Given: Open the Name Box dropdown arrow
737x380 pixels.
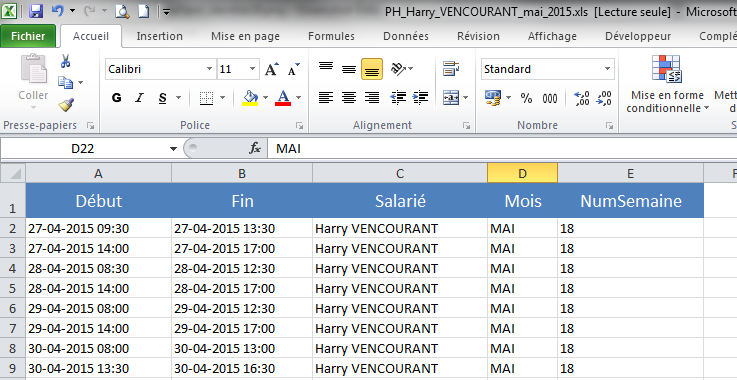Looking at the screenshot, I should point(173,149).
